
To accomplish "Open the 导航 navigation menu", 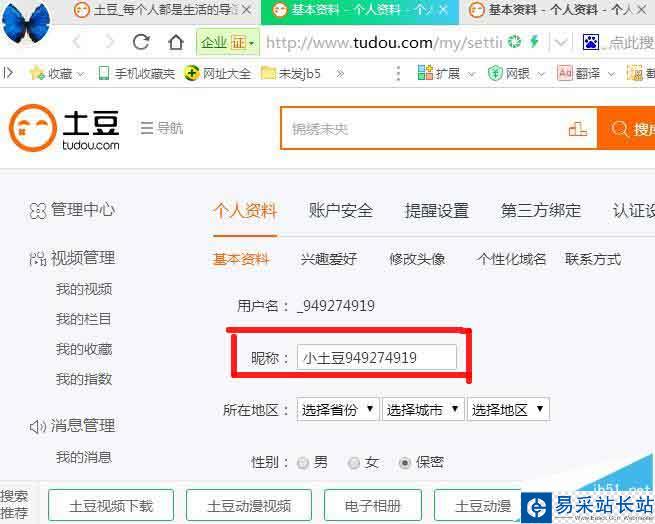I will [161, 128].
